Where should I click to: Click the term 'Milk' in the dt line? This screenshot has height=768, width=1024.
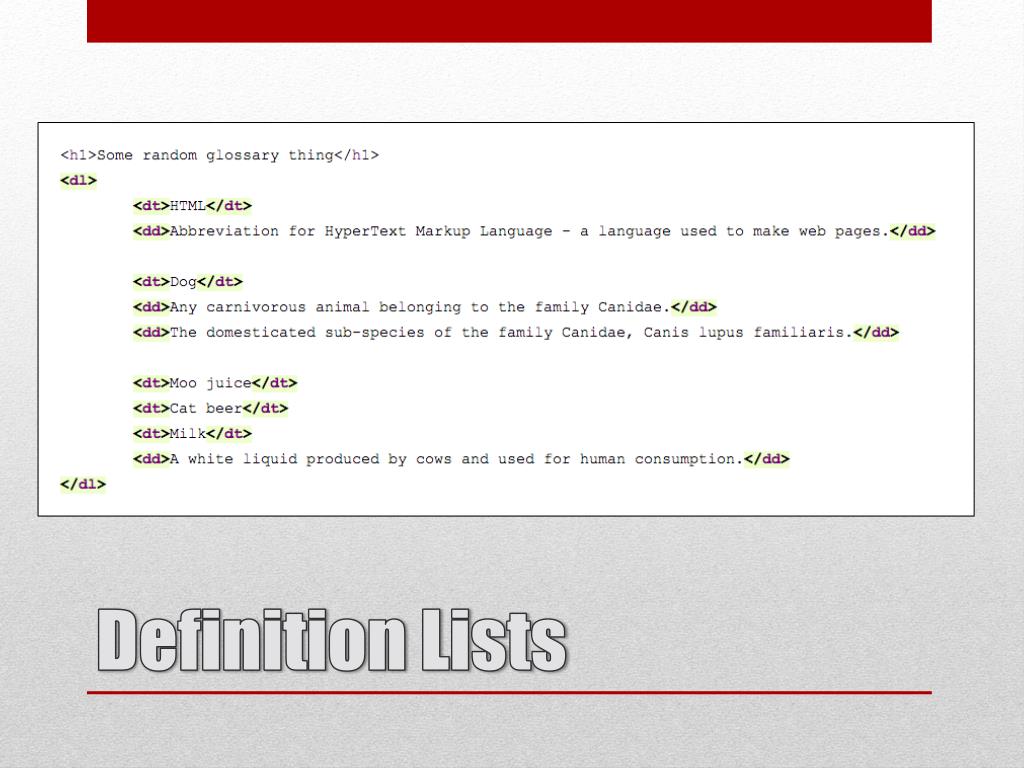pyautogui.click(x=187, y=434)
